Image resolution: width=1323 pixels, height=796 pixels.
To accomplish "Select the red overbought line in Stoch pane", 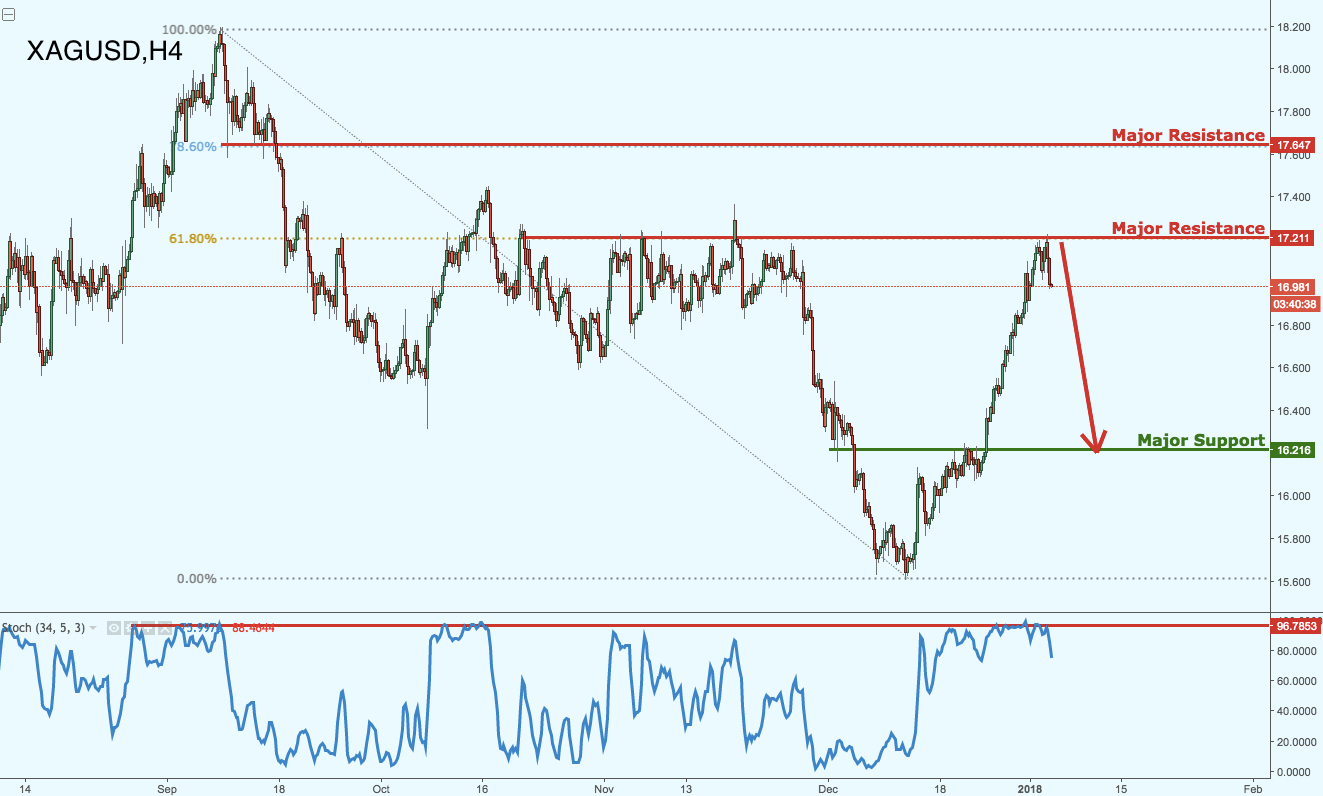I will [x=700, y=626].
